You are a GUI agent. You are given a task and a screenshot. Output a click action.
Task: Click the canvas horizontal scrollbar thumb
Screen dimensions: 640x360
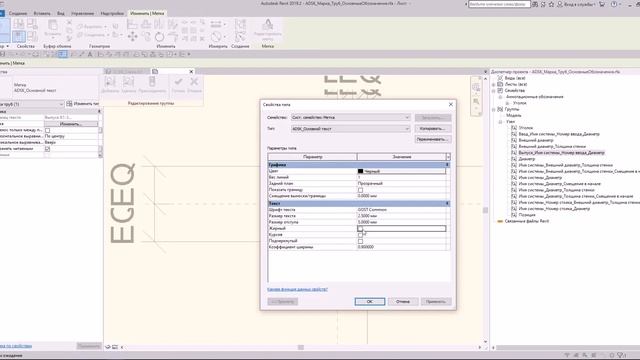click(301, 347)
